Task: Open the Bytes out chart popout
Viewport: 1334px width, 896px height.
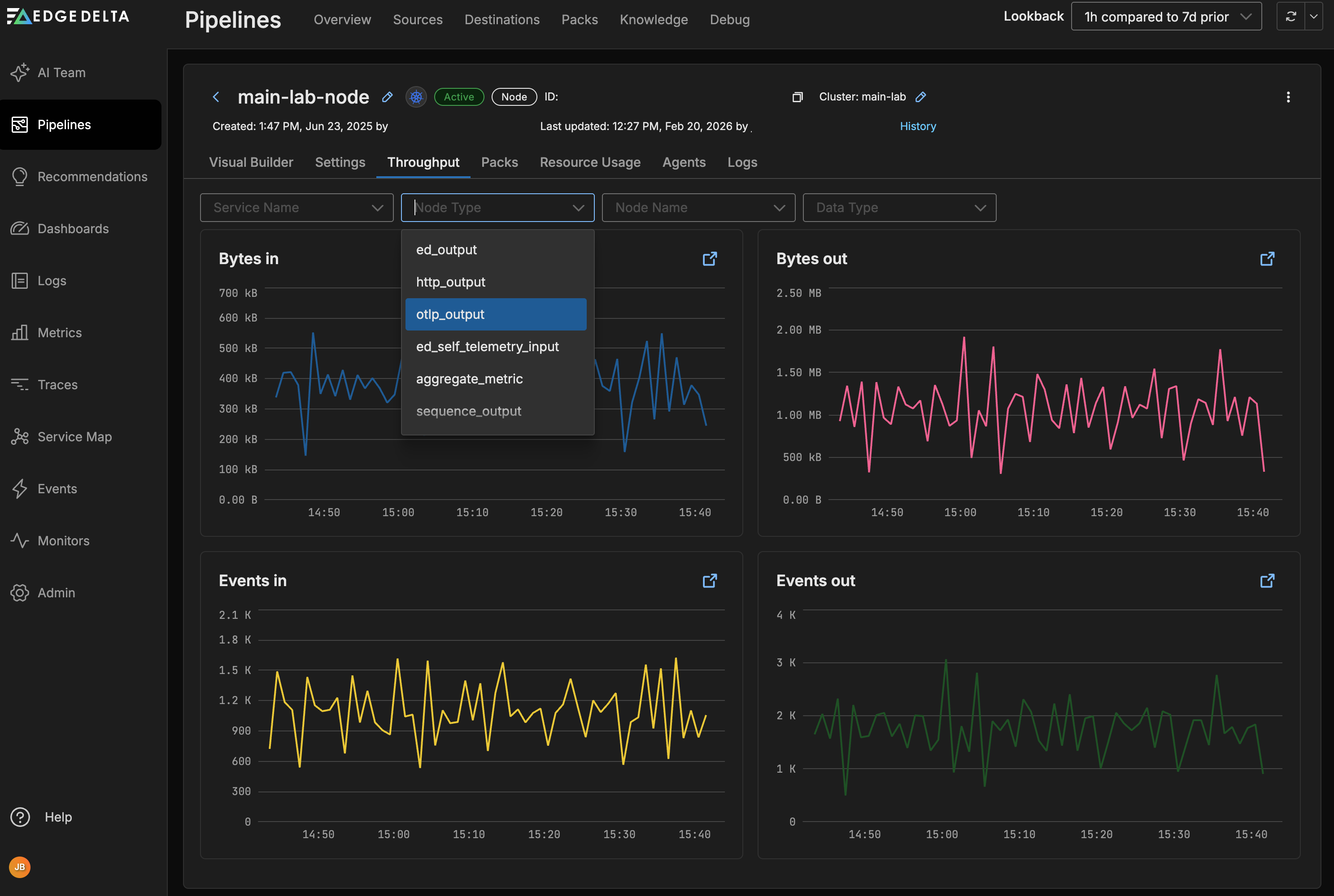Action: click(x=1267, y=259)
